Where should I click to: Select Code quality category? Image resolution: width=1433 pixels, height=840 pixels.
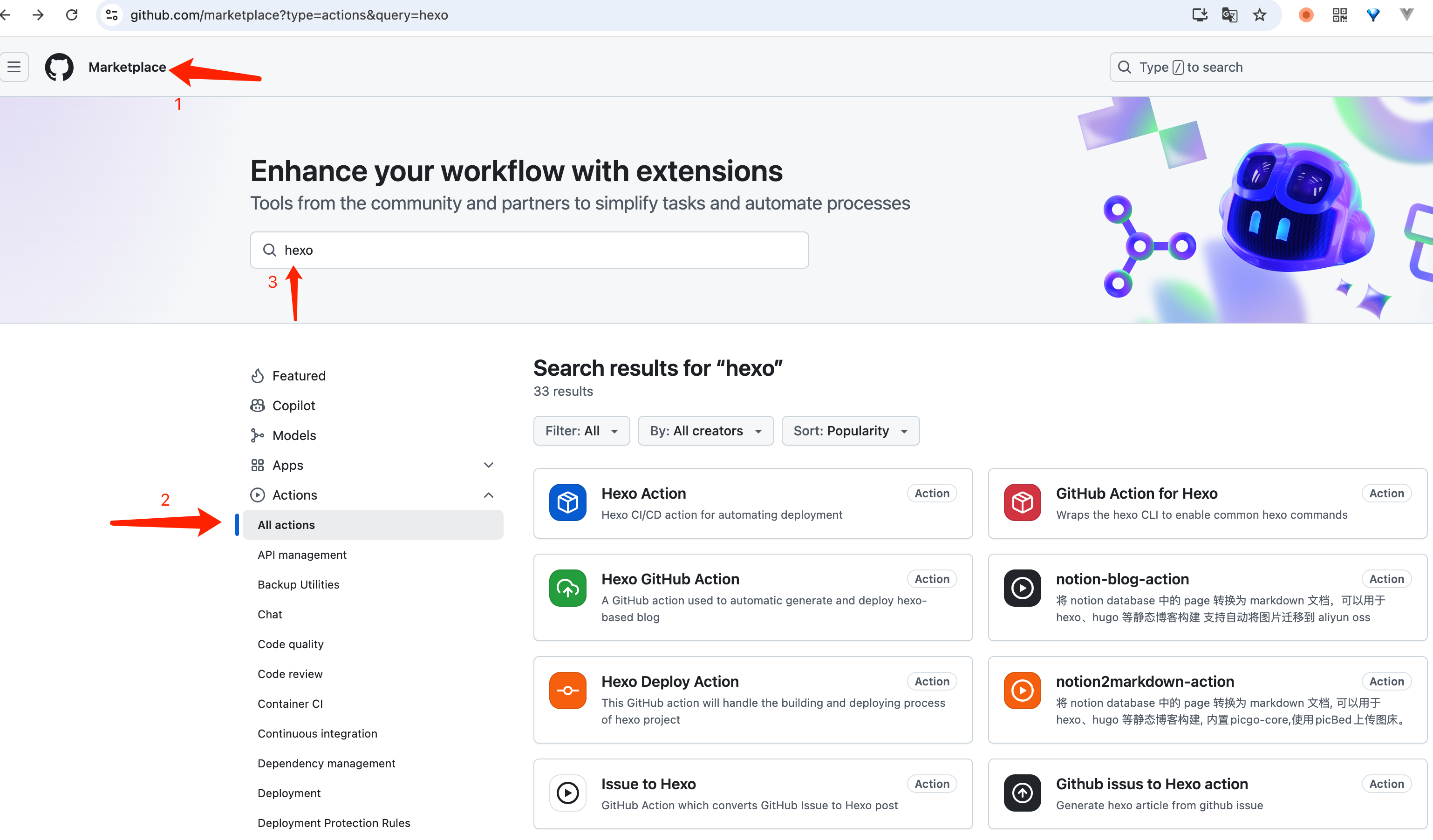pyautogui.click(x=290, y=644)
